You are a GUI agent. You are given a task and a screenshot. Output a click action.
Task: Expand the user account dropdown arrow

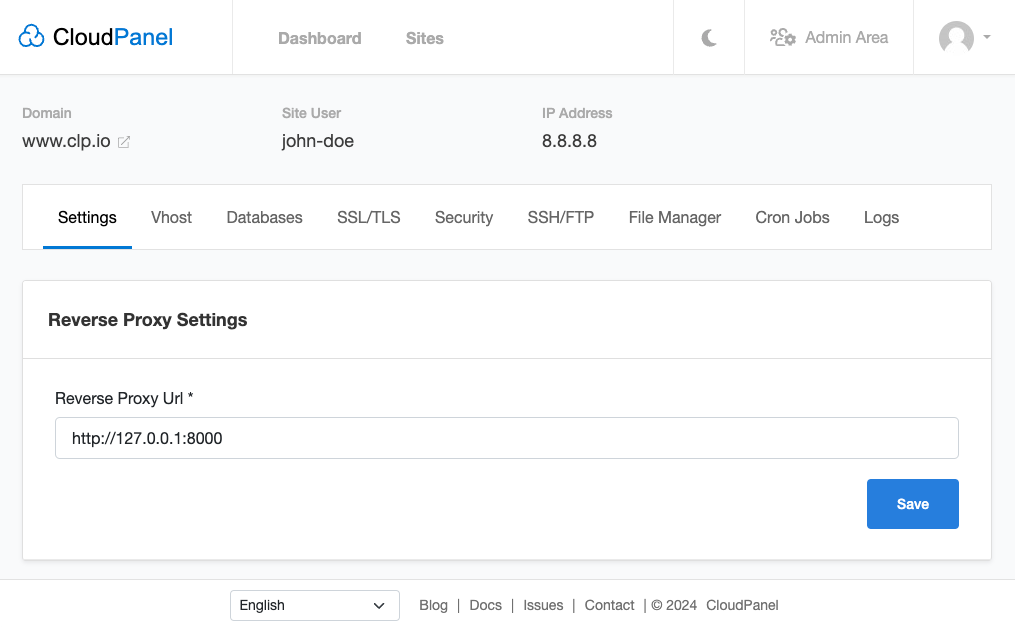987,37
